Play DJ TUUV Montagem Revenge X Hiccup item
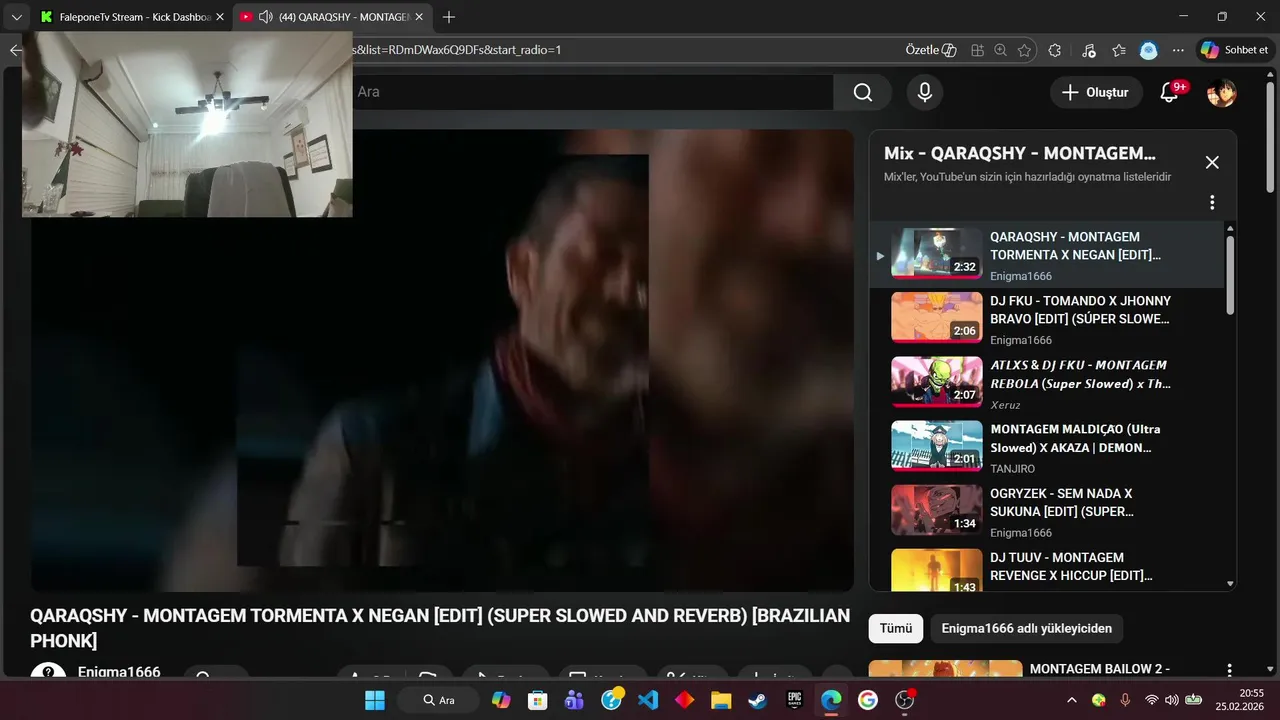Viewport: 1280px width, 720px height. click(x=1046, y=567)
